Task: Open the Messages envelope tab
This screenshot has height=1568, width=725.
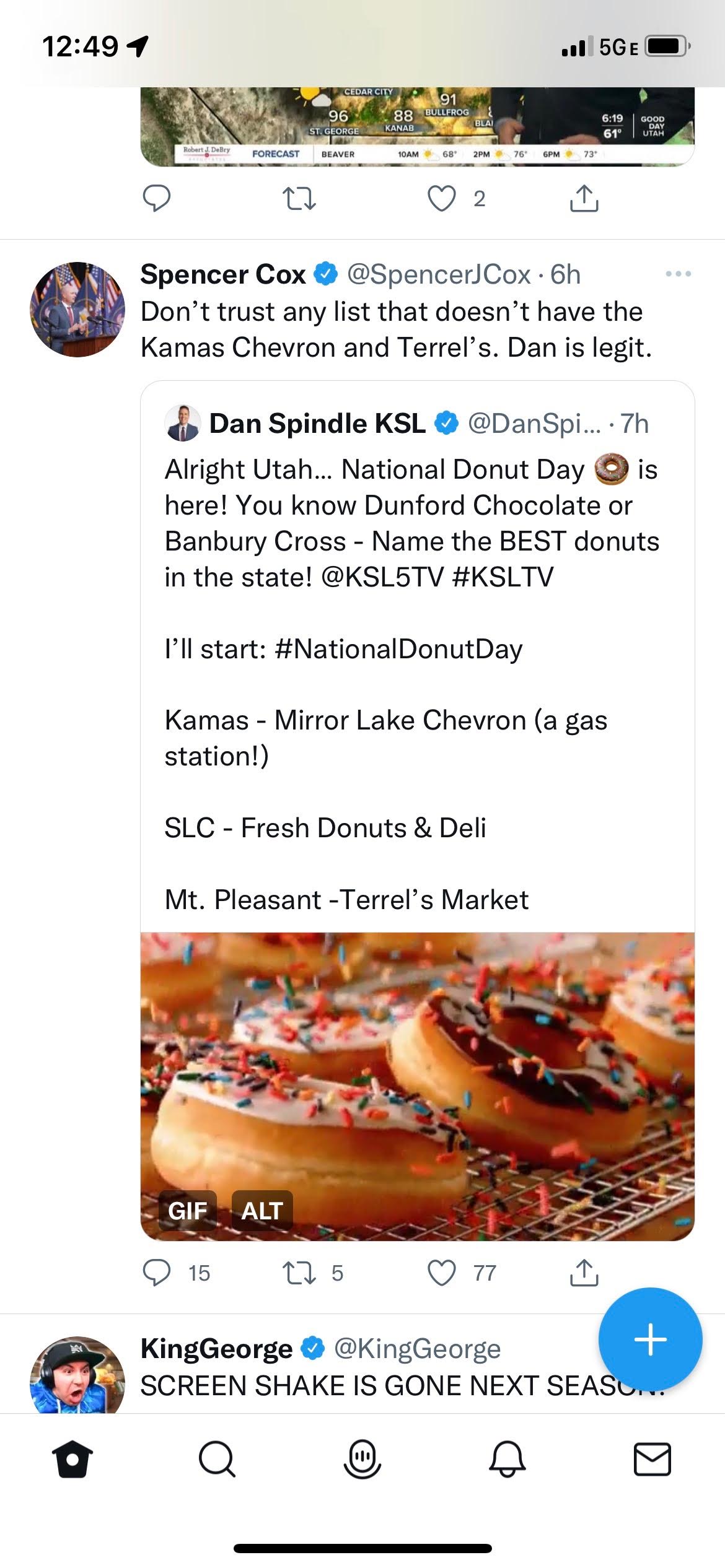Action: [652, 1460]
